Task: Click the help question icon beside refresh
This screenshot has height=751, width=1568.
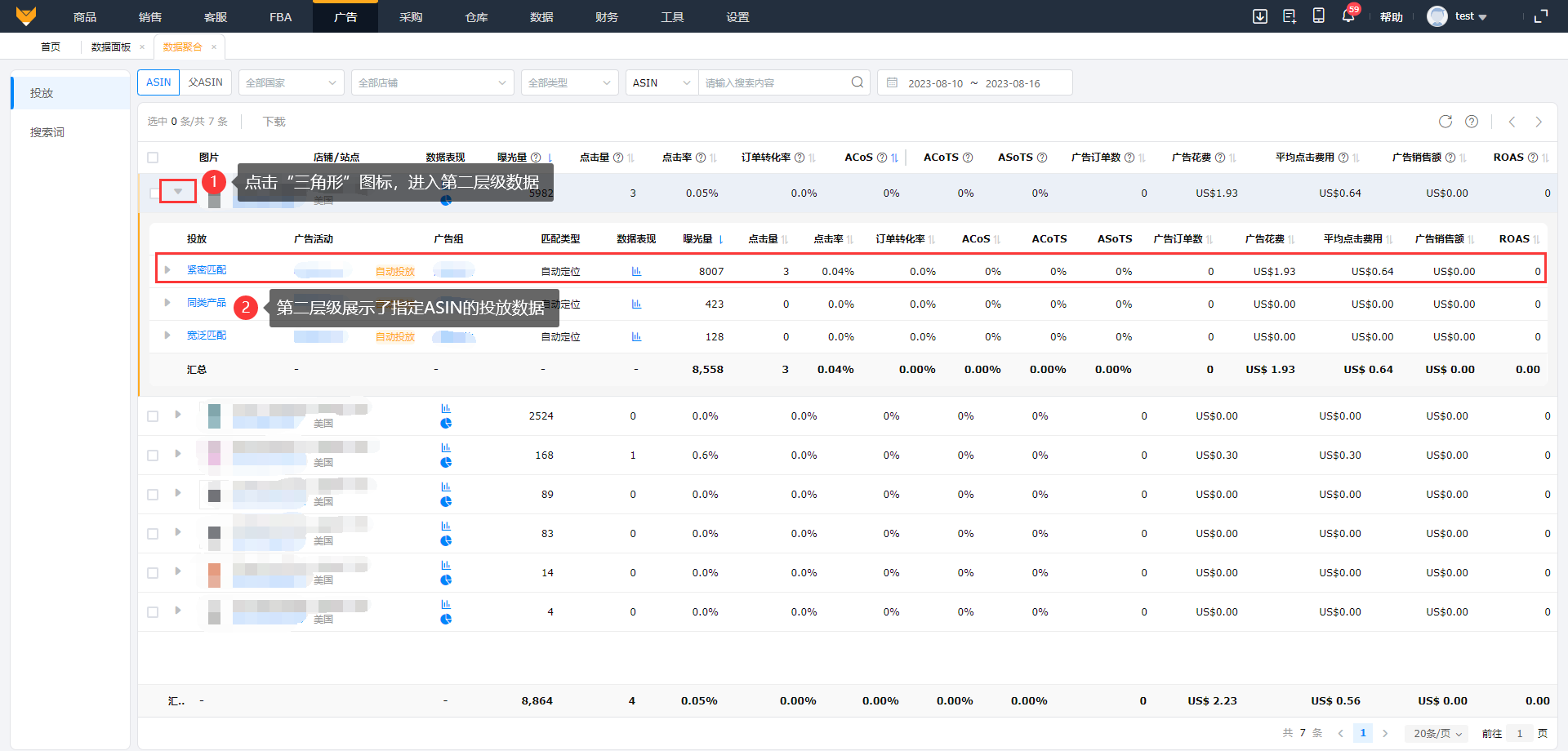Action: coord(1471,122)
